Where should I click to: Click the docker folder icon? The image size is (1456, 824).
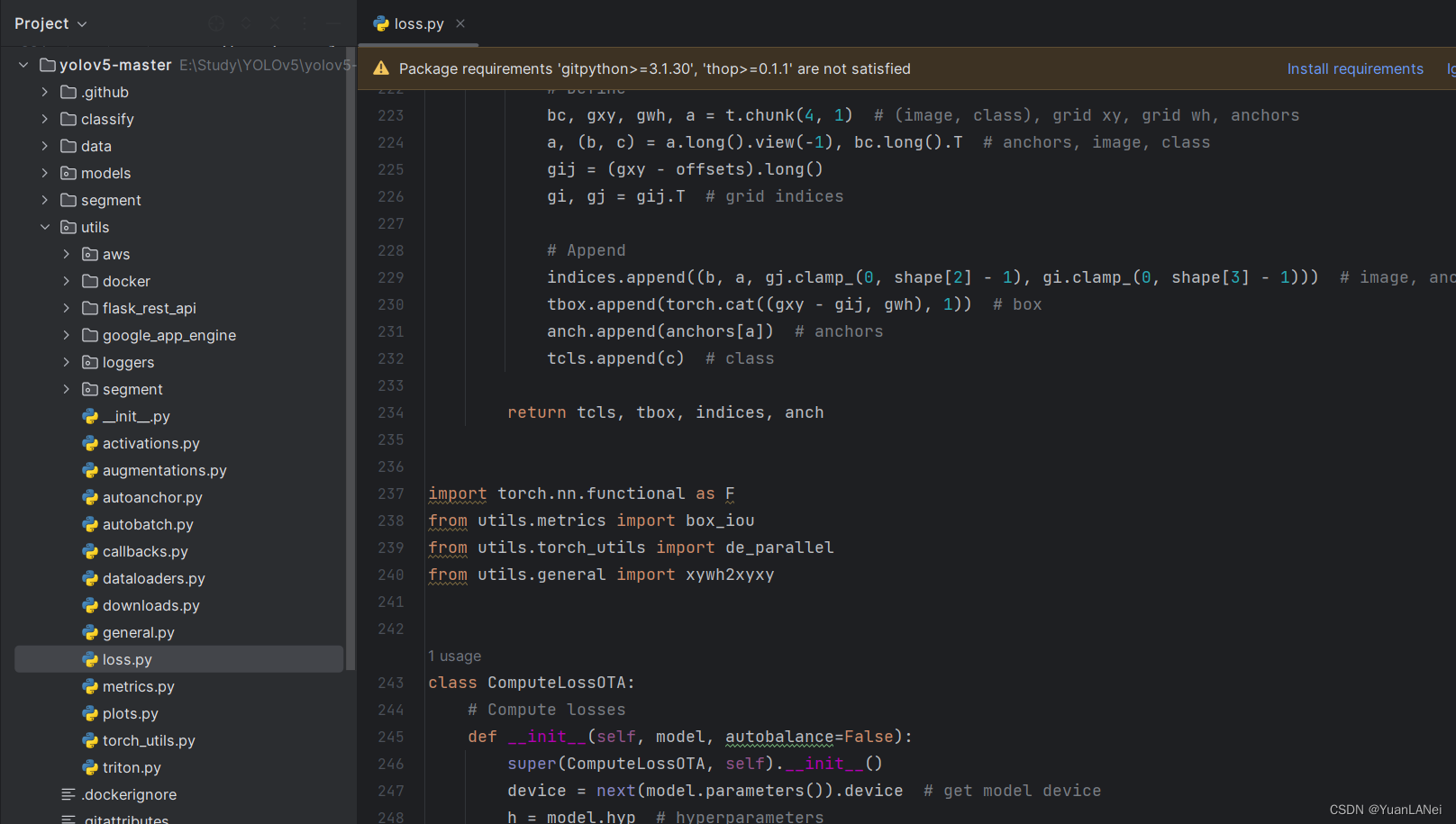[x=90, y=281]
